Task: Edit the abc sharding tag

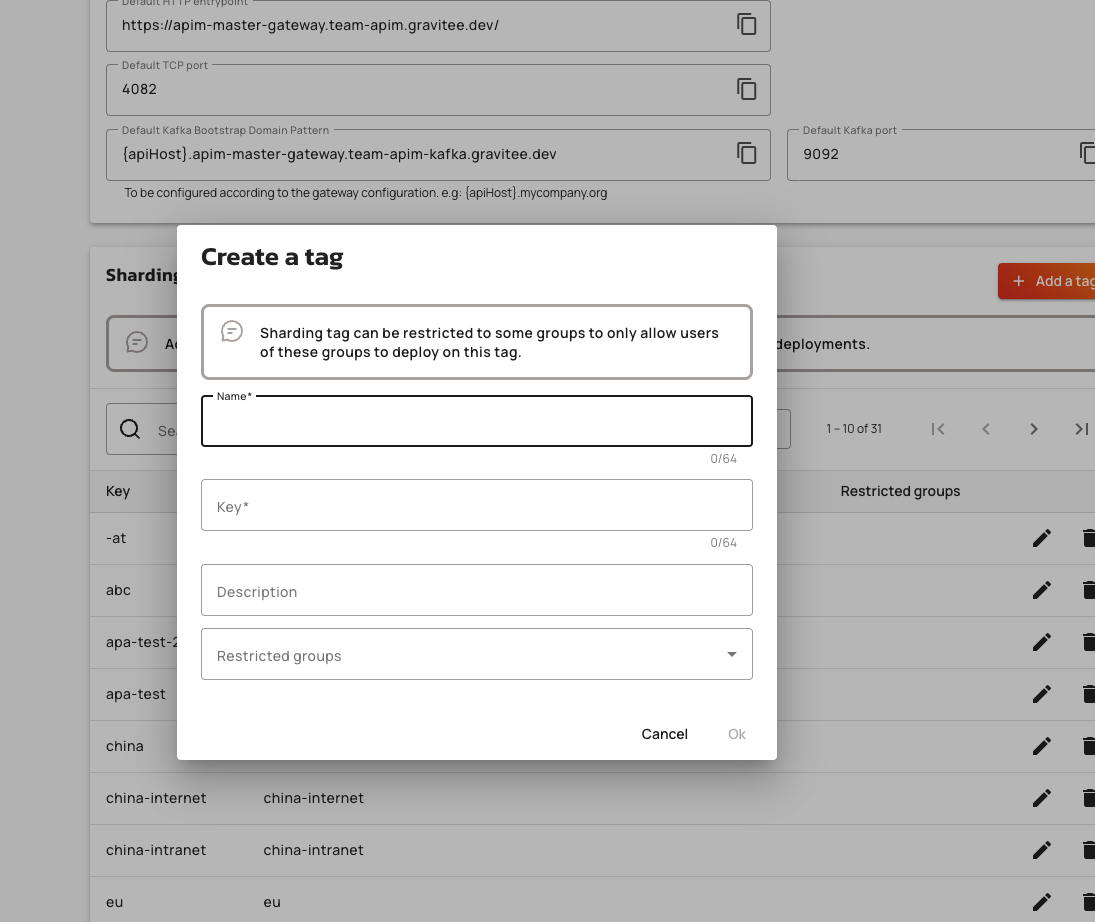Action: click(1041, 590)
